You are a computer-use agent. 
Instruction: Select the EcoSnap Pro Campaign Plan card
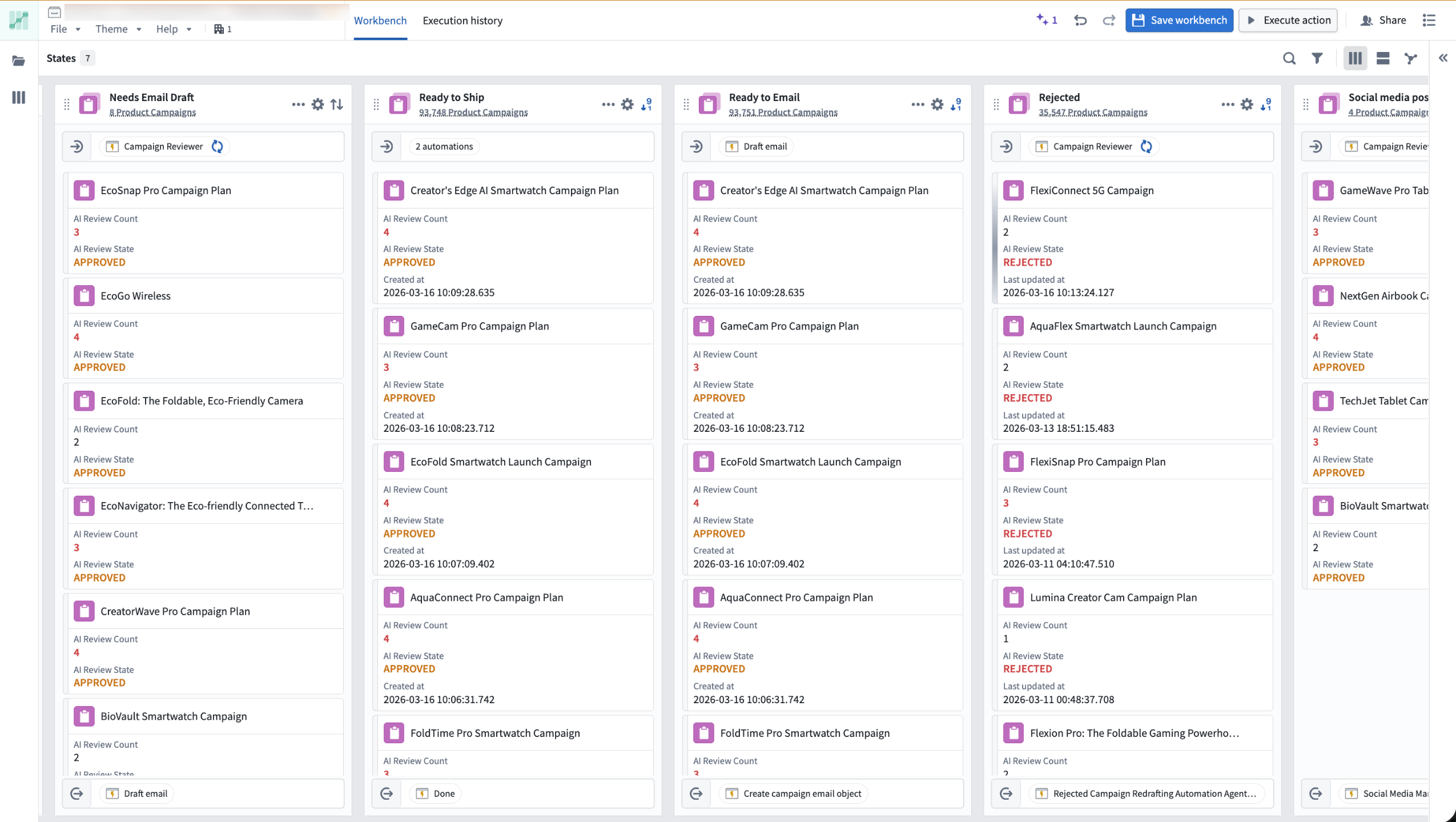coord(166,190)
